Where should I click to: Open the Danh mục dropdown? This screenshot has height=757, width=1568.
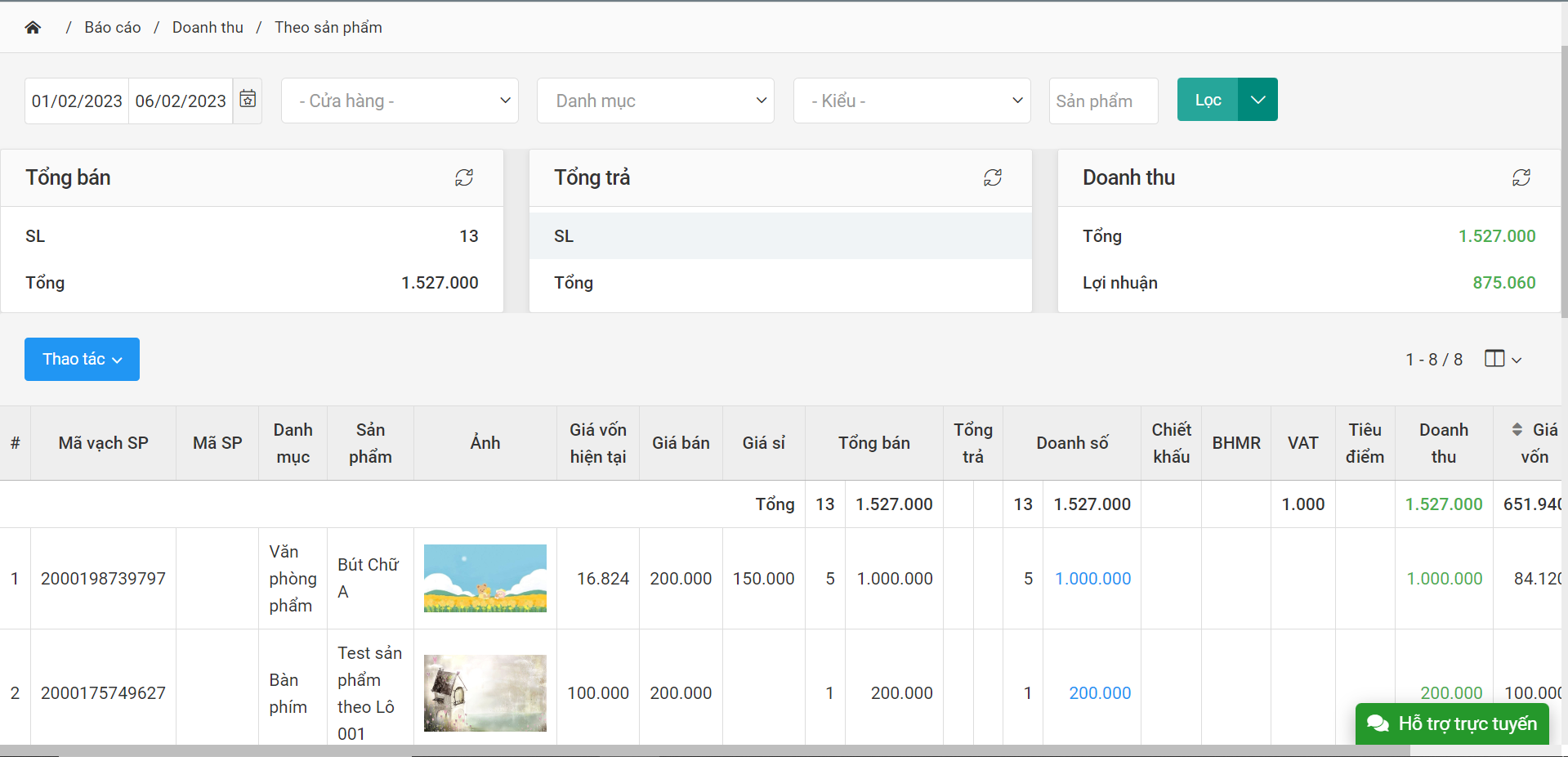pyautogui.click(x=655, y=101)
